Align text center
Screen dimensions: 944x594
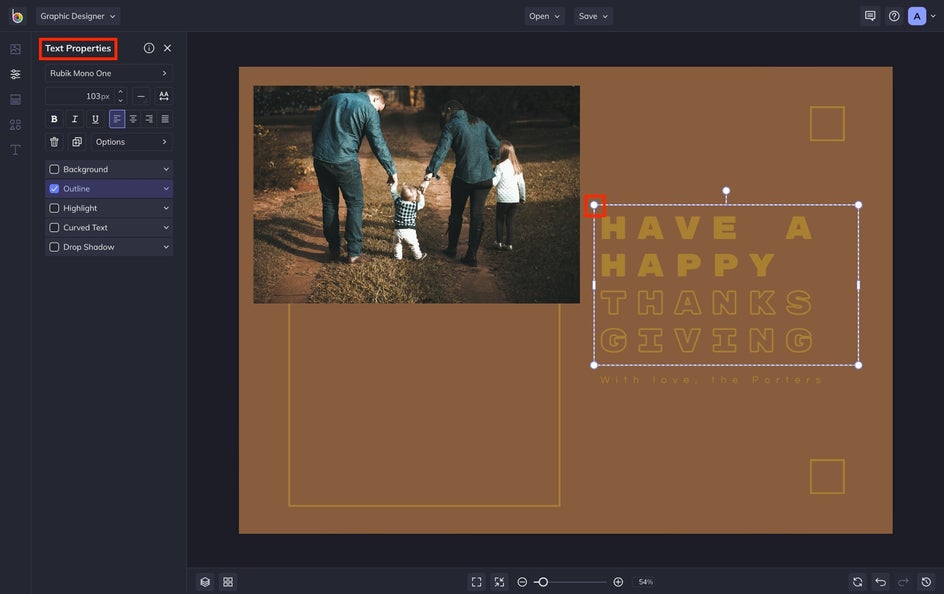coord(133,119)
